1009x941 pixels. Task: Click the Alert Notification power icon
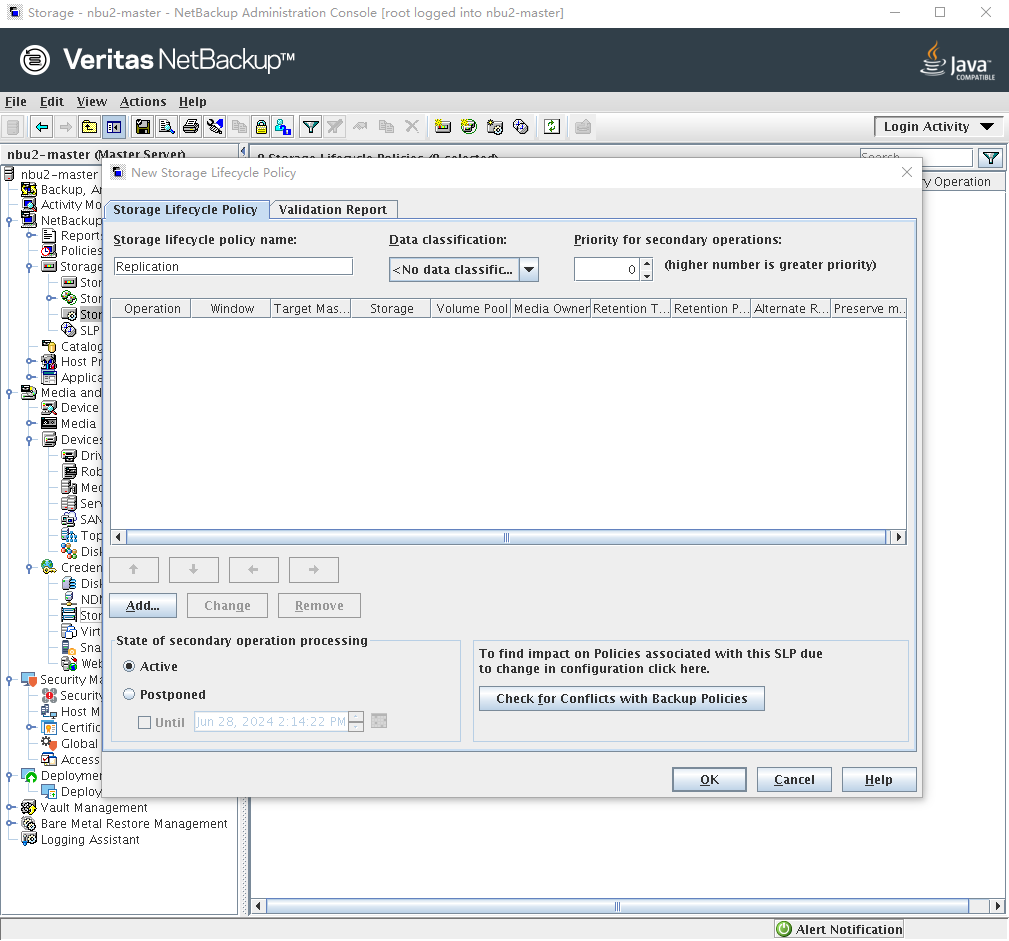pos(784,929)
